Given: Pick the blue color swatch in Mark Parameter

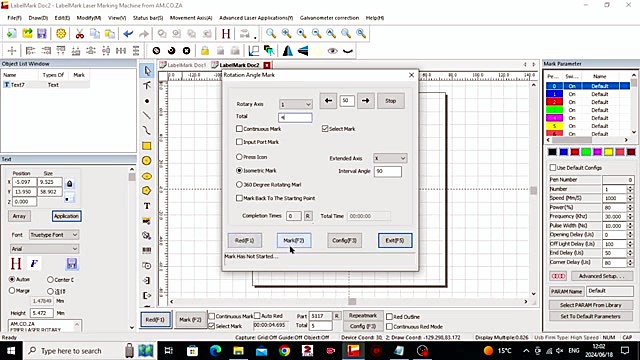Looking at the screenshot, I should click(564, 152).
